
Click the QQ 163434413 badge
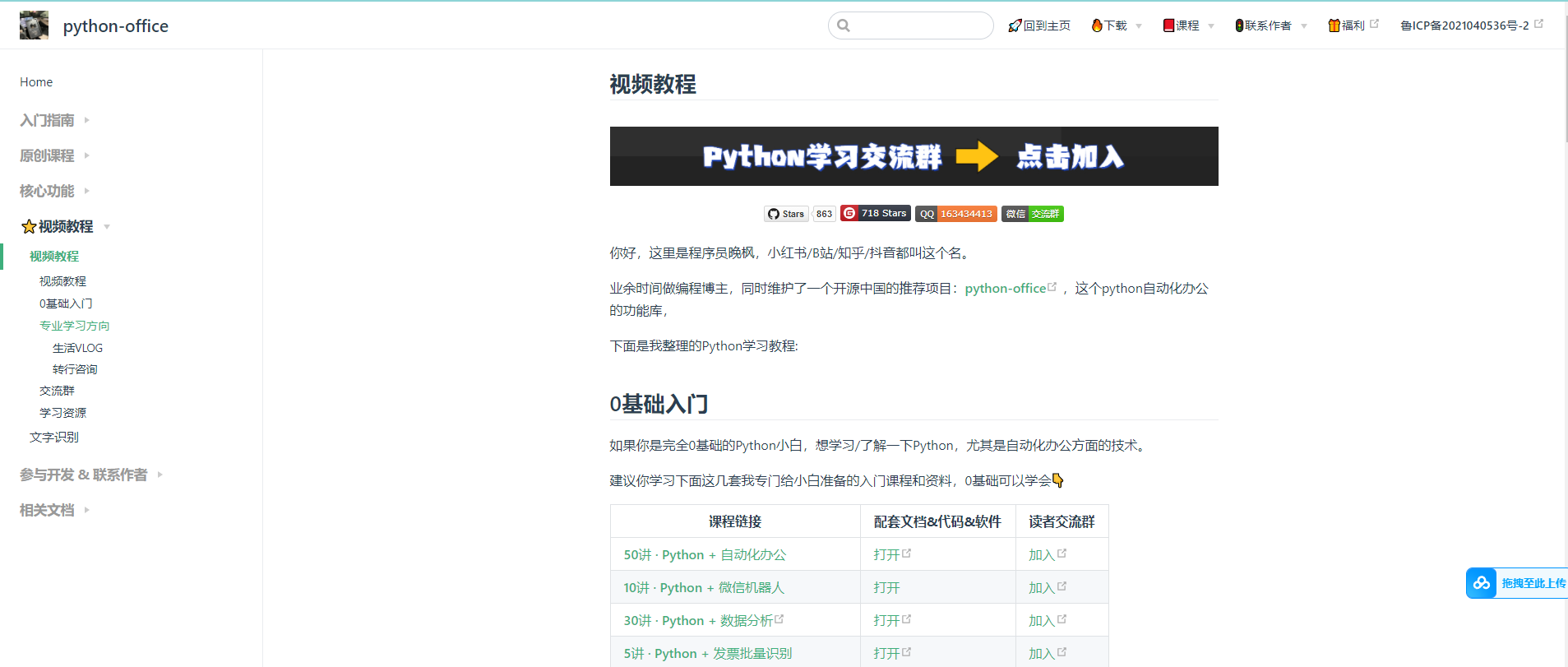pos(955,214)
